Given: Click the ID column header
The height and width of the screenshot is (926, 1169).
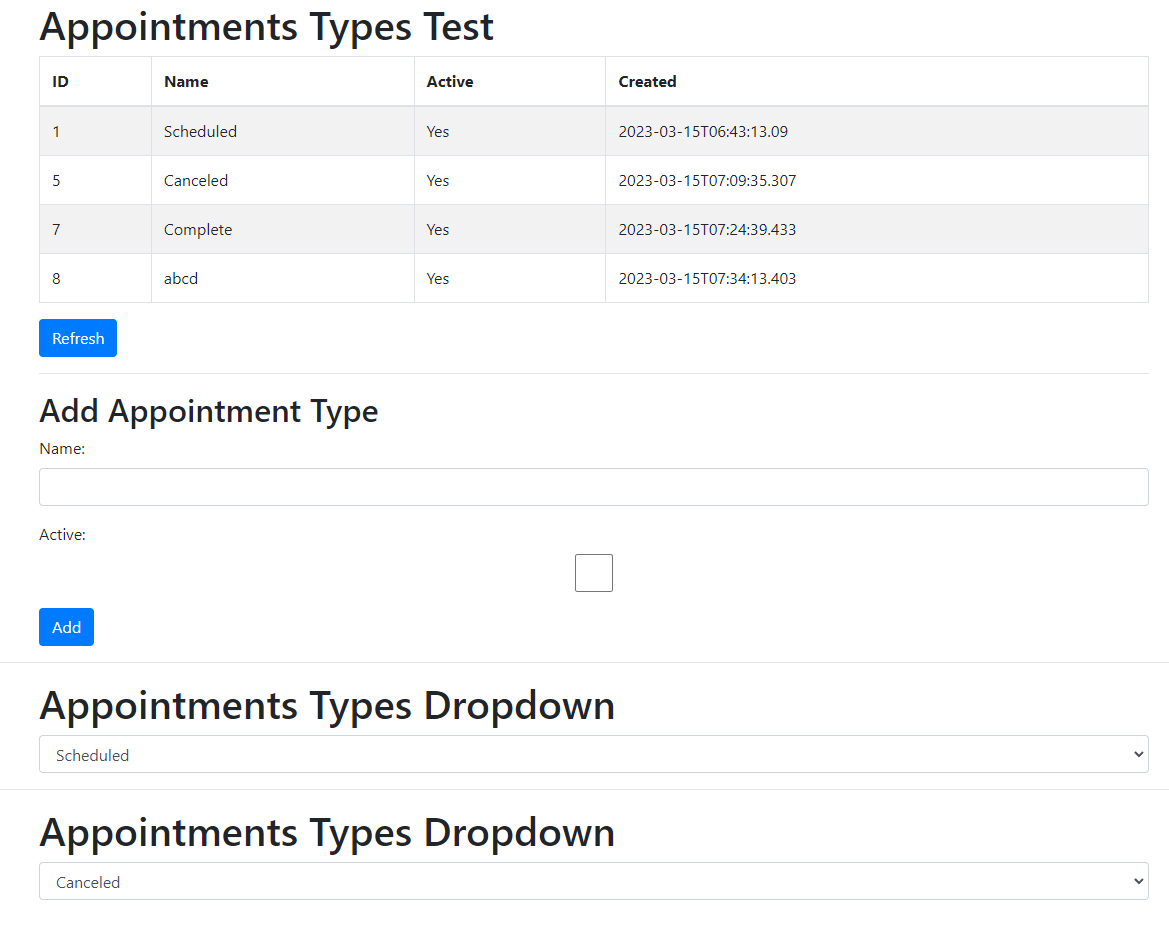Looking at the screenshot, I should point(61,82).
